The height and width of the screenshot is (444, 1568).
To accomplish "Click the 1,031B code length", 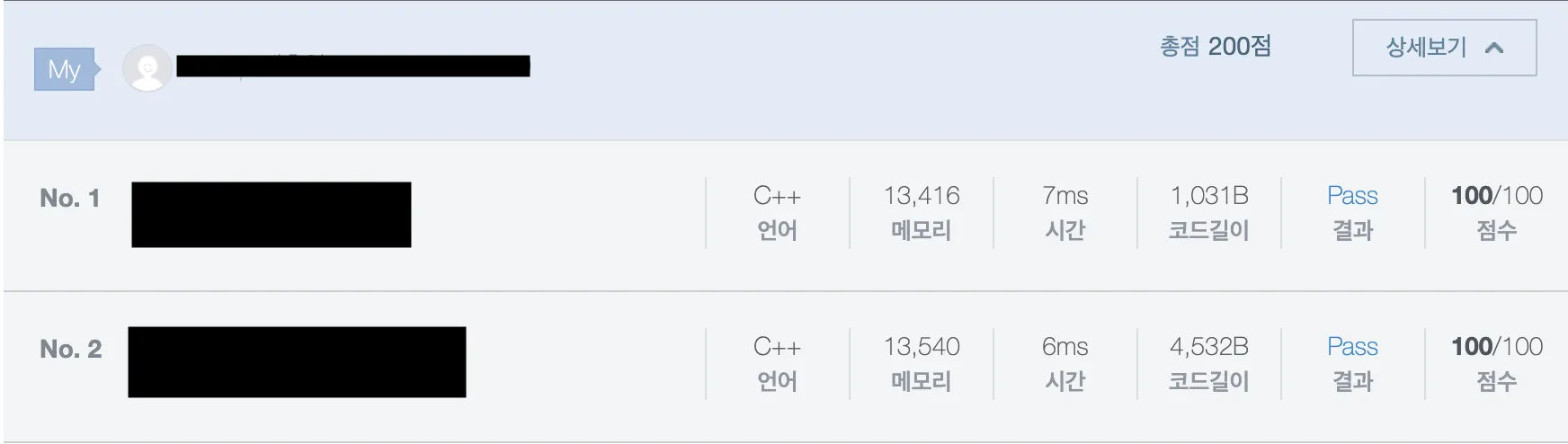I will [x=1208, y=196].
